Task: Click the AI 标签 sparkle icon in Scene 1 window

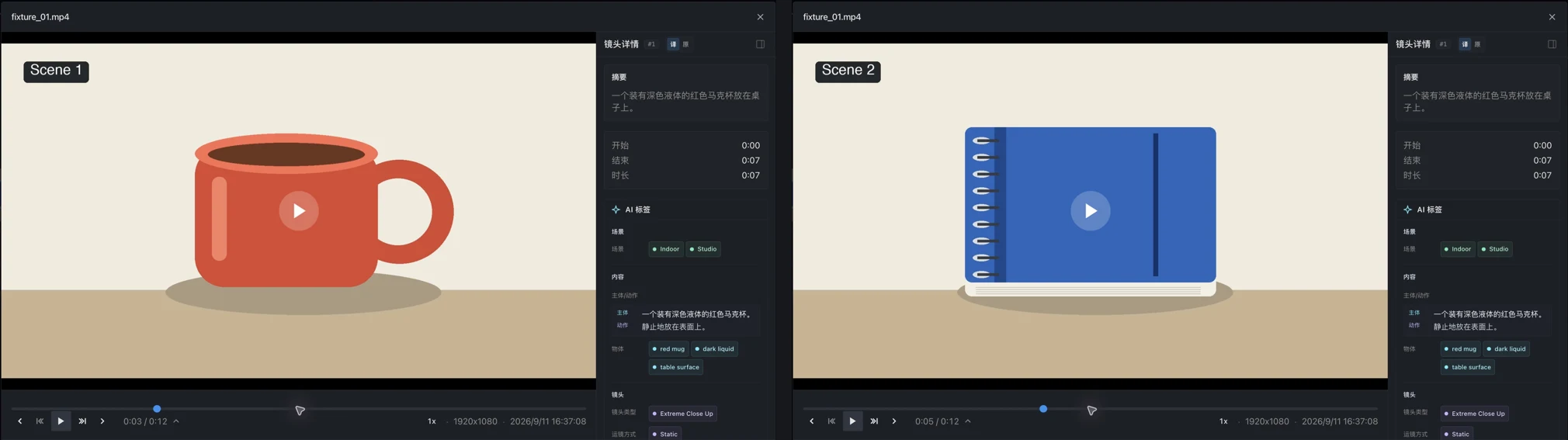Action: pos(616,210)
